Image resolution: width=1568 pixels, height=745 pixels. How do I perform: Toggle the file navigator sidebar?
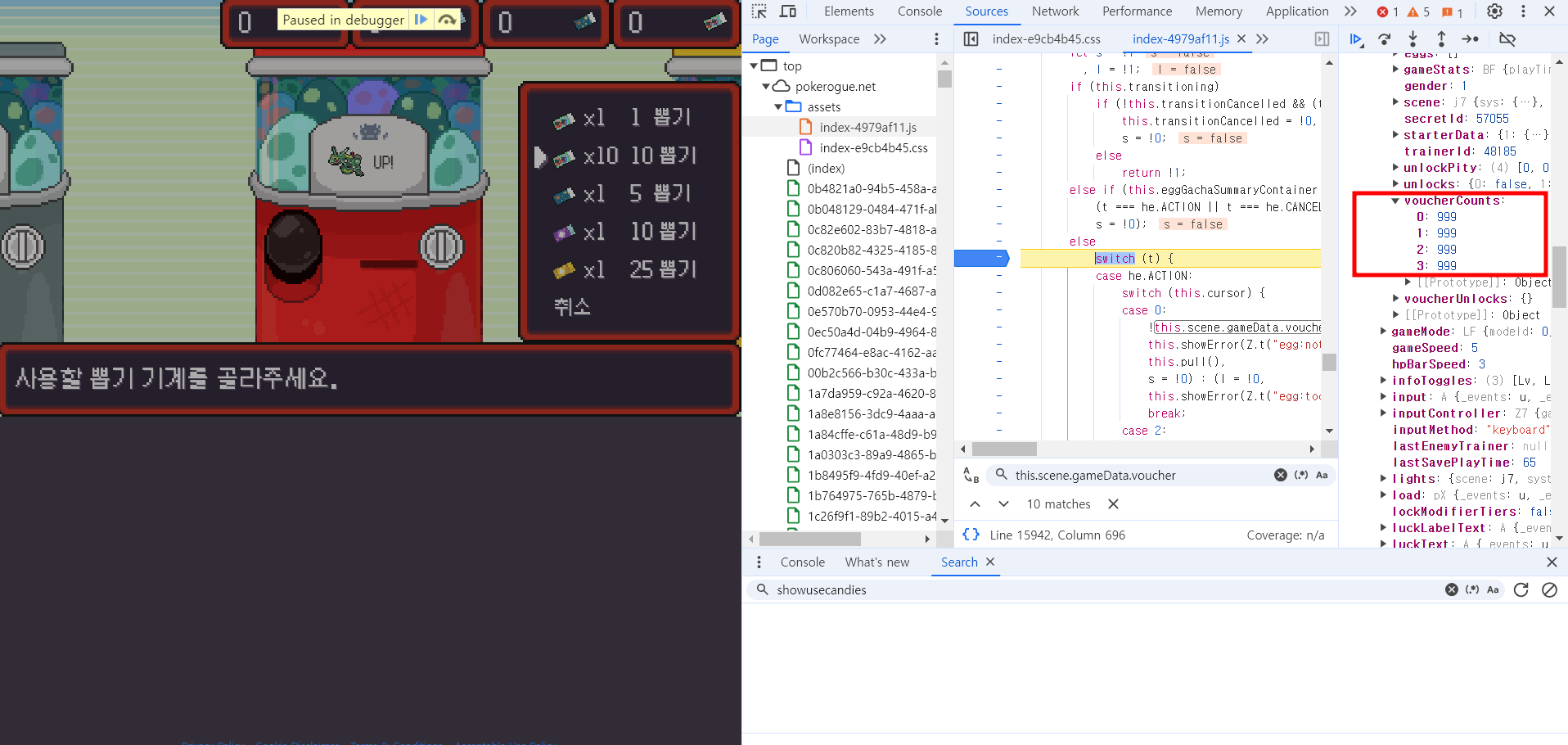coord(971,39)
